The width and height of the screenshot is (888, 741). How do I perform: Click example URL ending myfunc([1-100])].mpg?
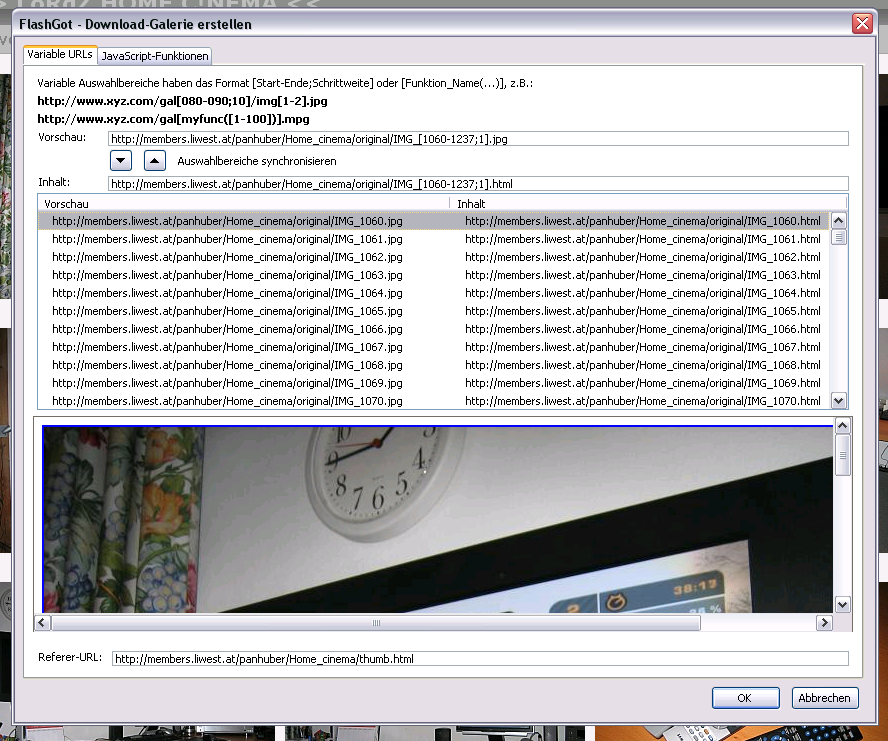[173, 120]
